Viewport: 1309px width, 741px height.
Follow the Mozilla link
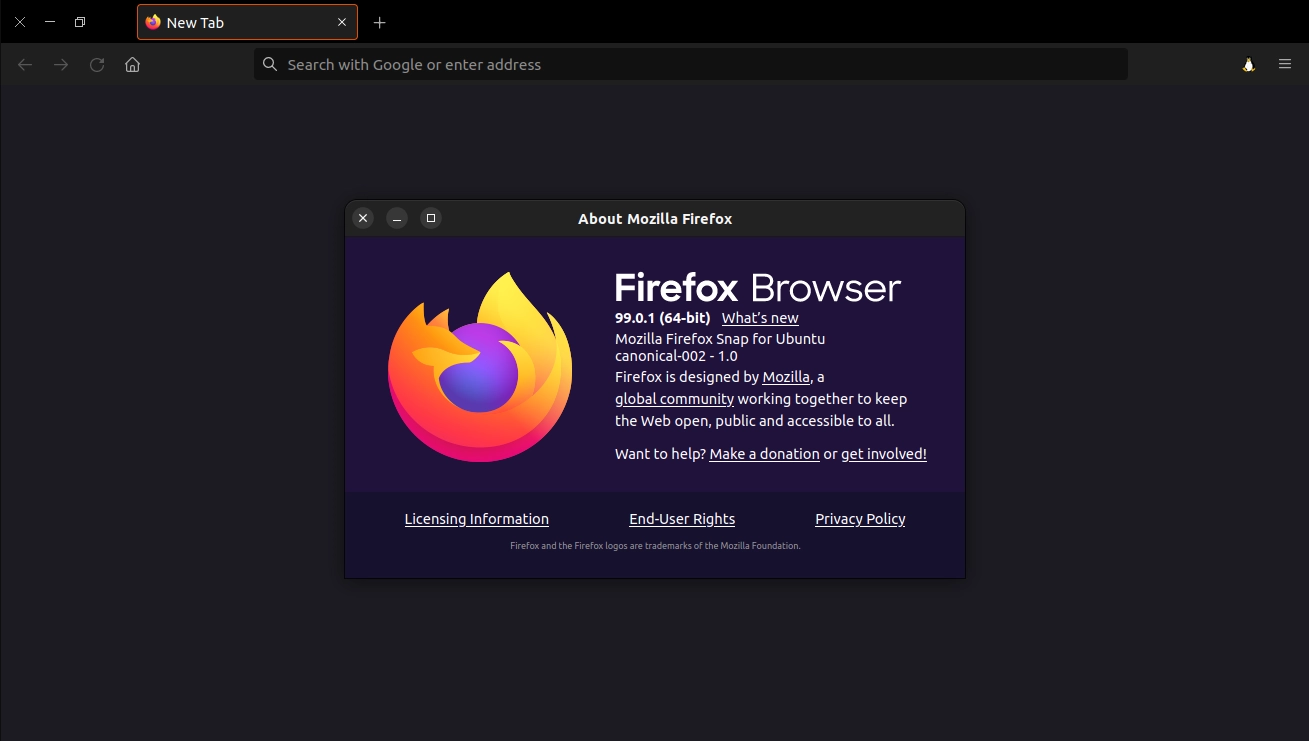(786, 377)
